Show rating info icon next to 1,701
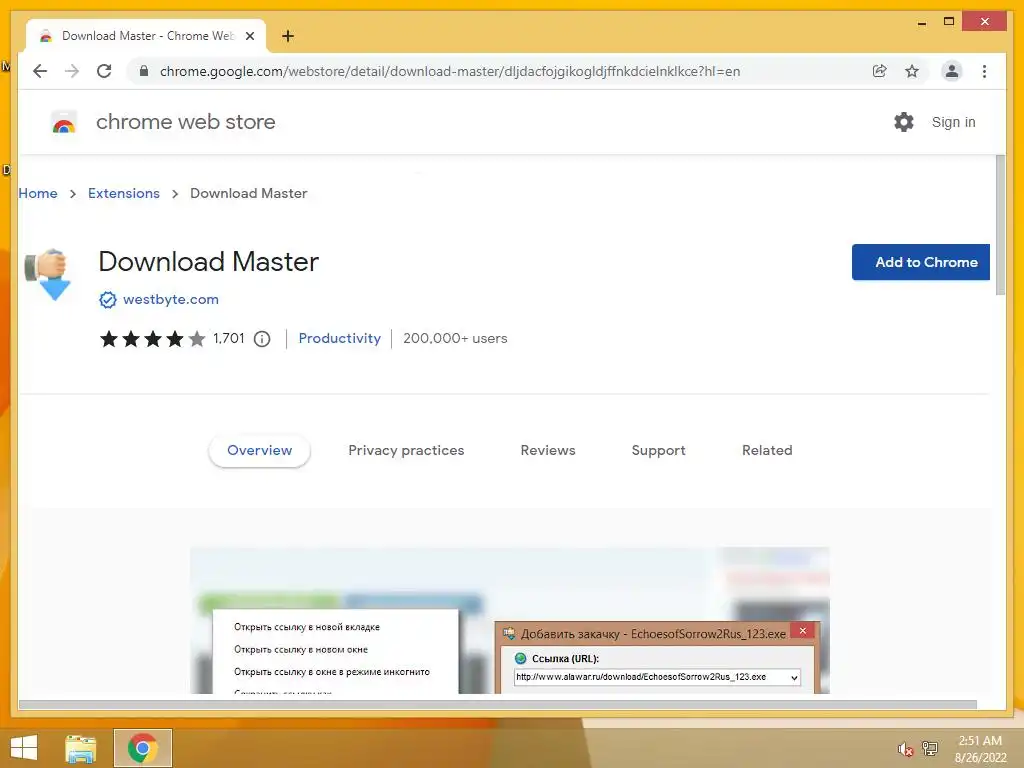1024x768 pixels. pos(262,339)
